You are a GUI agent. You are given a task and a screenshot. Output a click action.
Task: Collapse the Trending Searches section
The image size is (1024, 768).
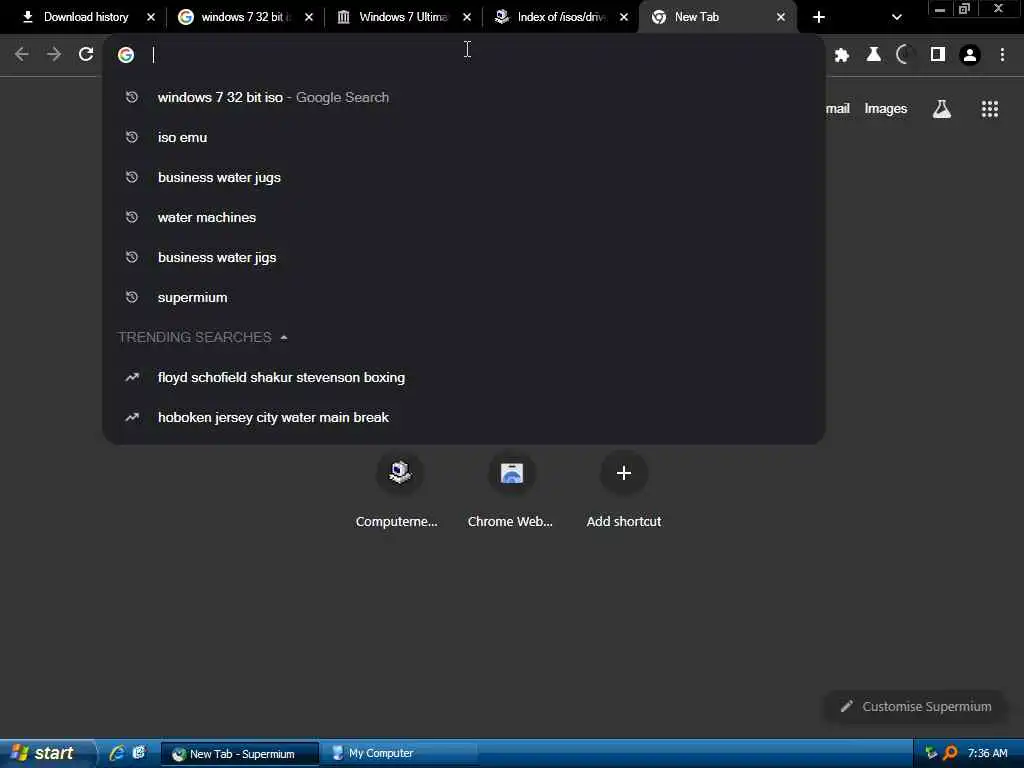click(x=283, y=338)
